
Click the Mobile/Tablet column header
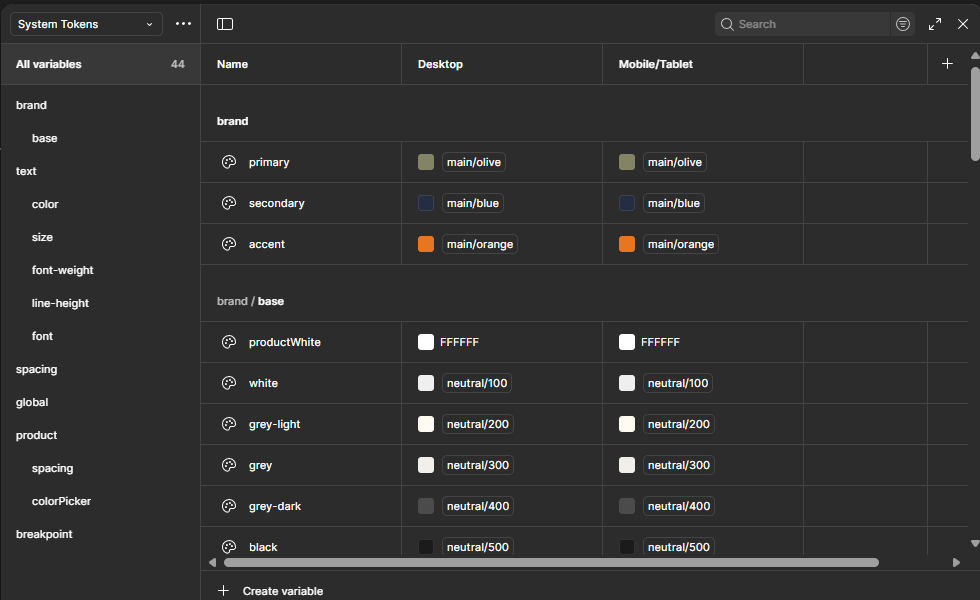(x=656, y=64)
